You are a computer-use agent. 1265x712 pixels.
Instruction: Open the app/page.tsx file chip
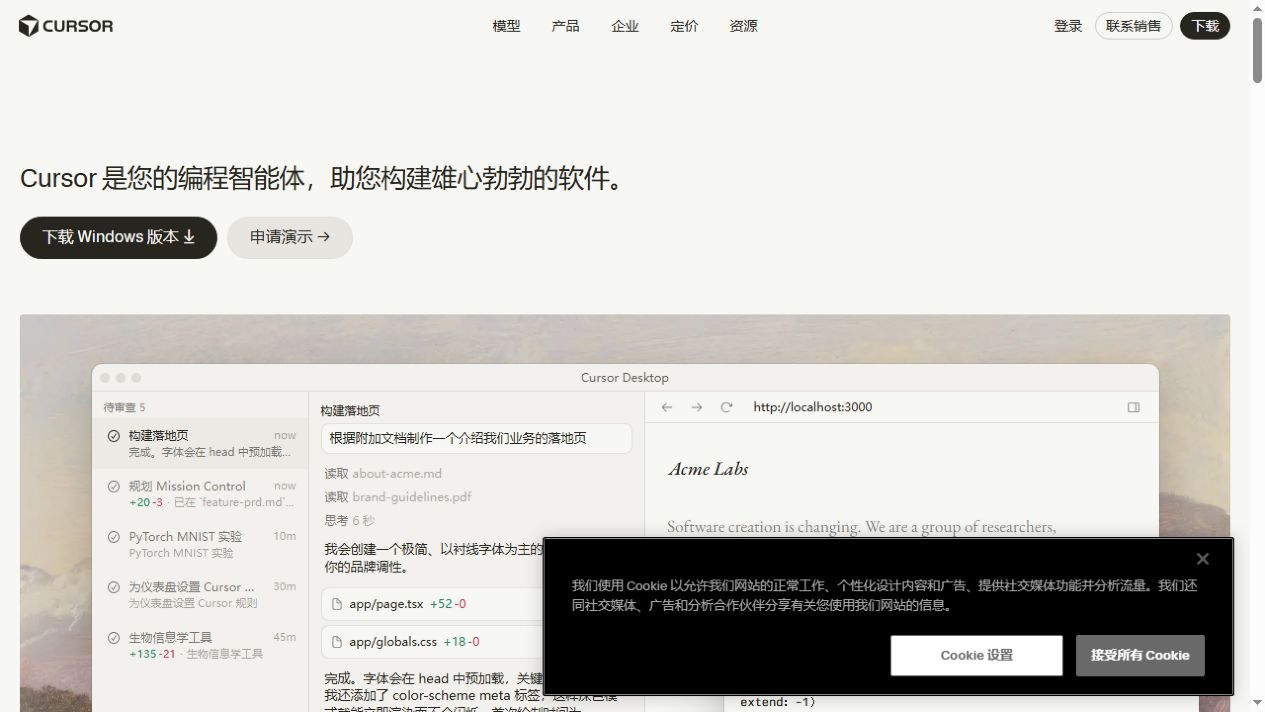[x=433, y=604]
